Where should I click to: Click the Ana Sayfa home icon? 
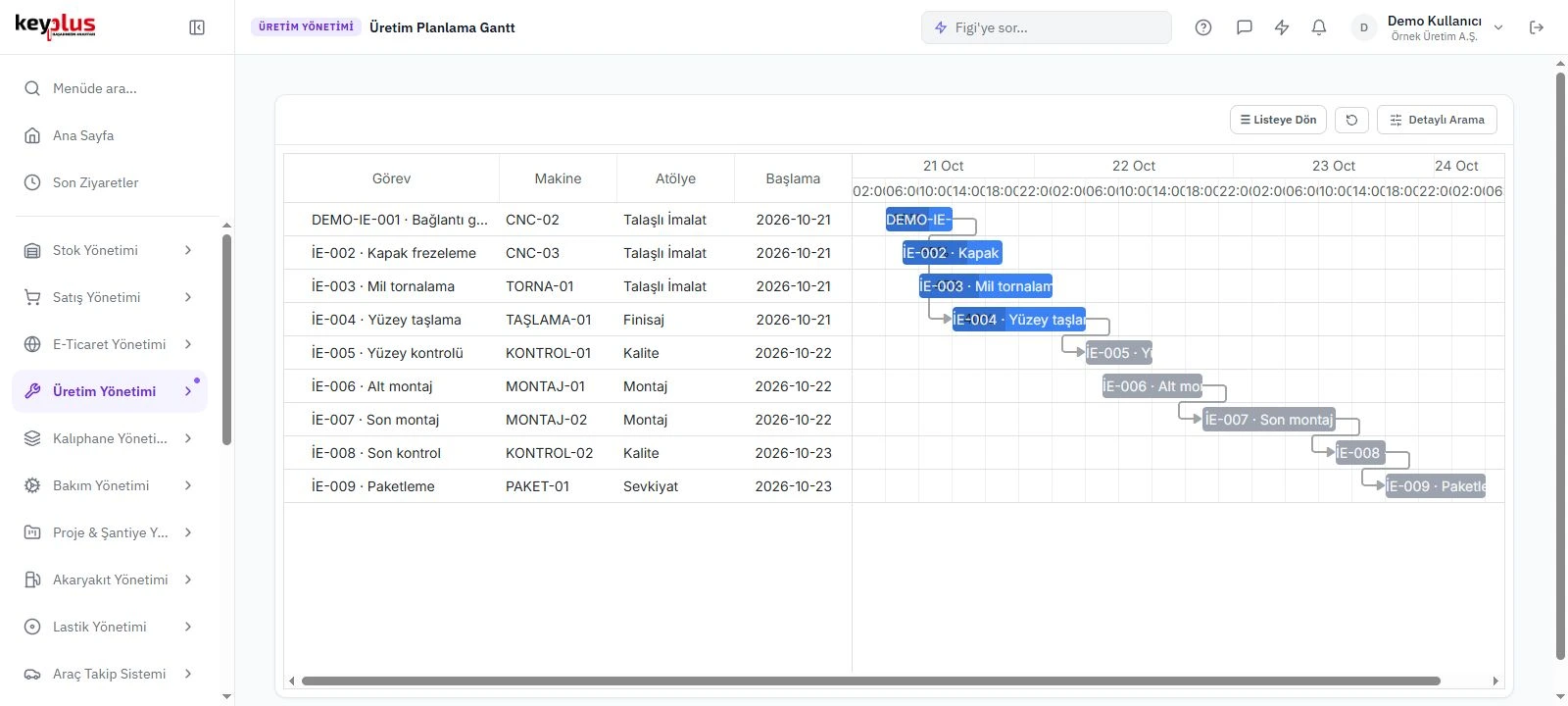[x=32, y=135]
